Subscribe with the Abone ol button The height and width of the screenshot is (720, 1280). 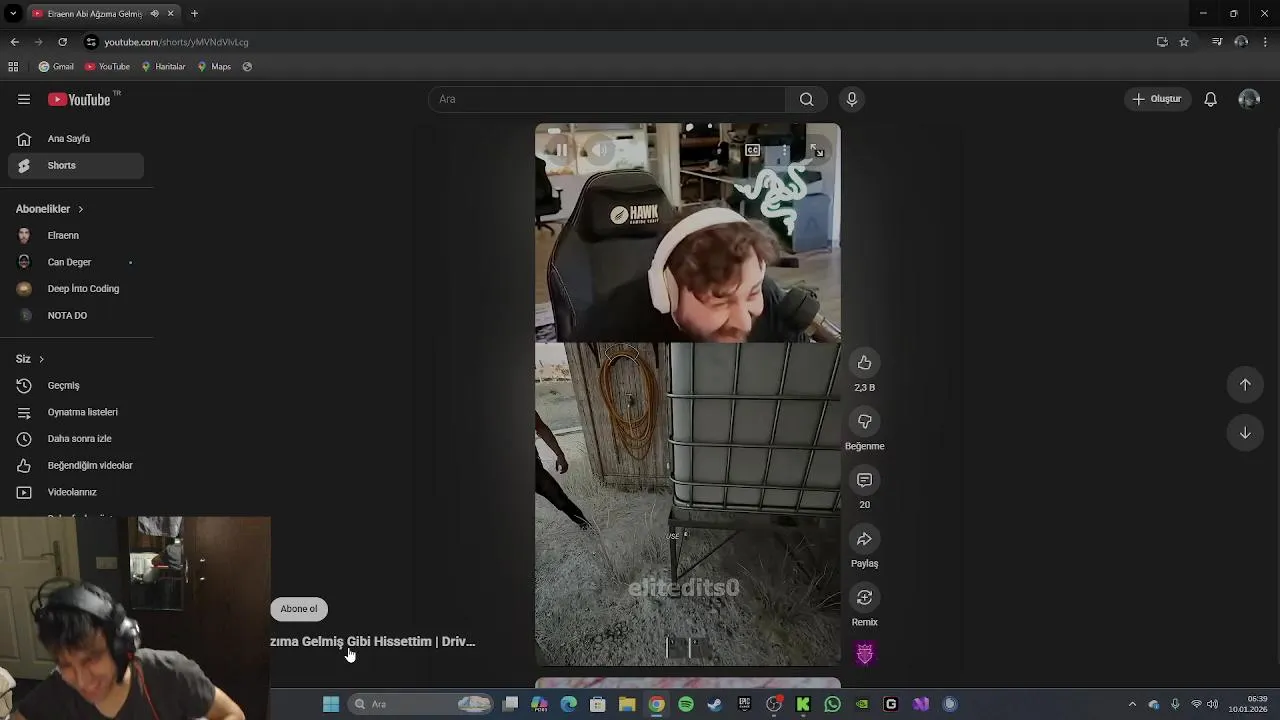click(299, 609)
